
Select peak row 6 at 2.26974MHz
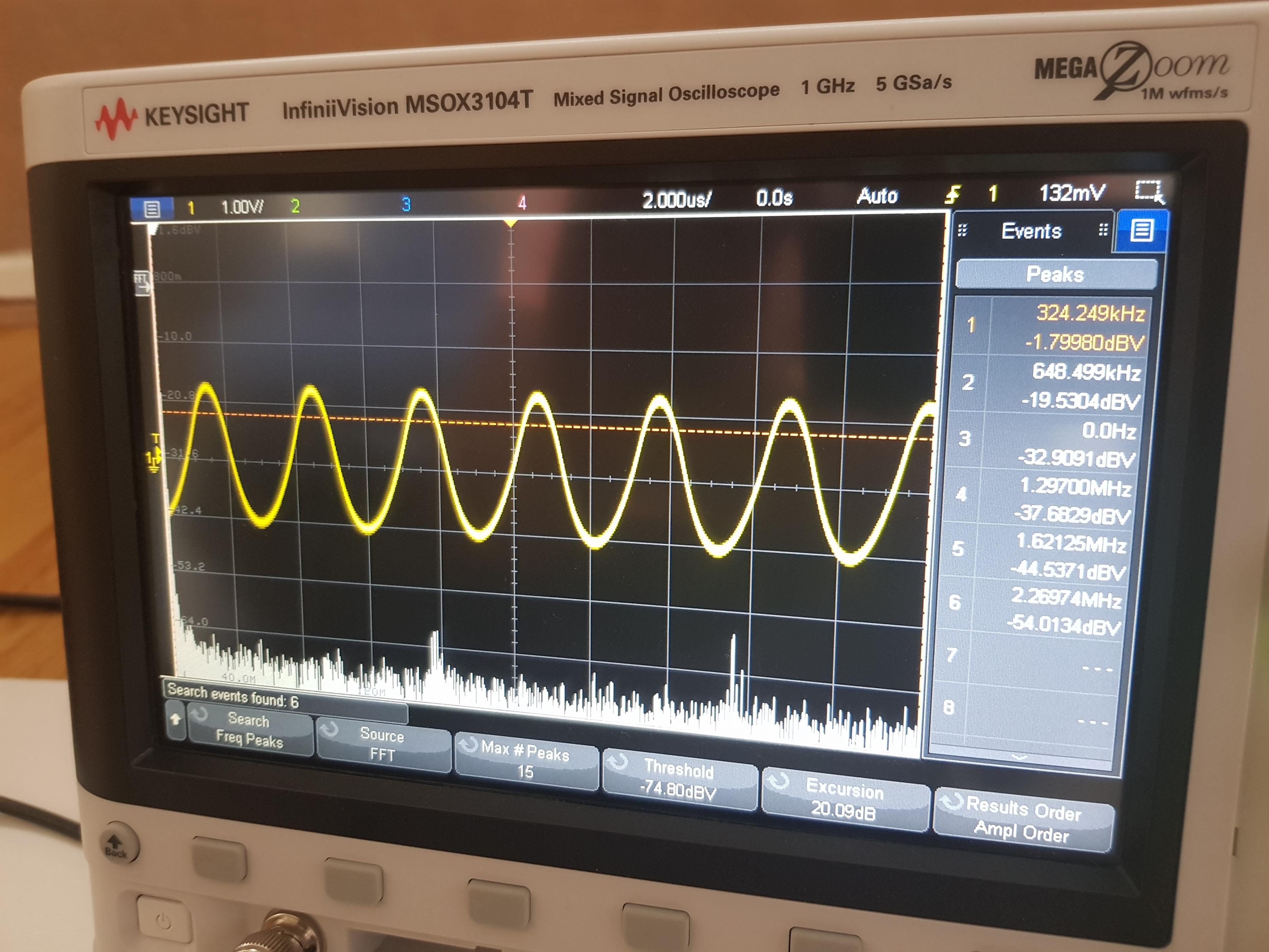[1034, 610]
